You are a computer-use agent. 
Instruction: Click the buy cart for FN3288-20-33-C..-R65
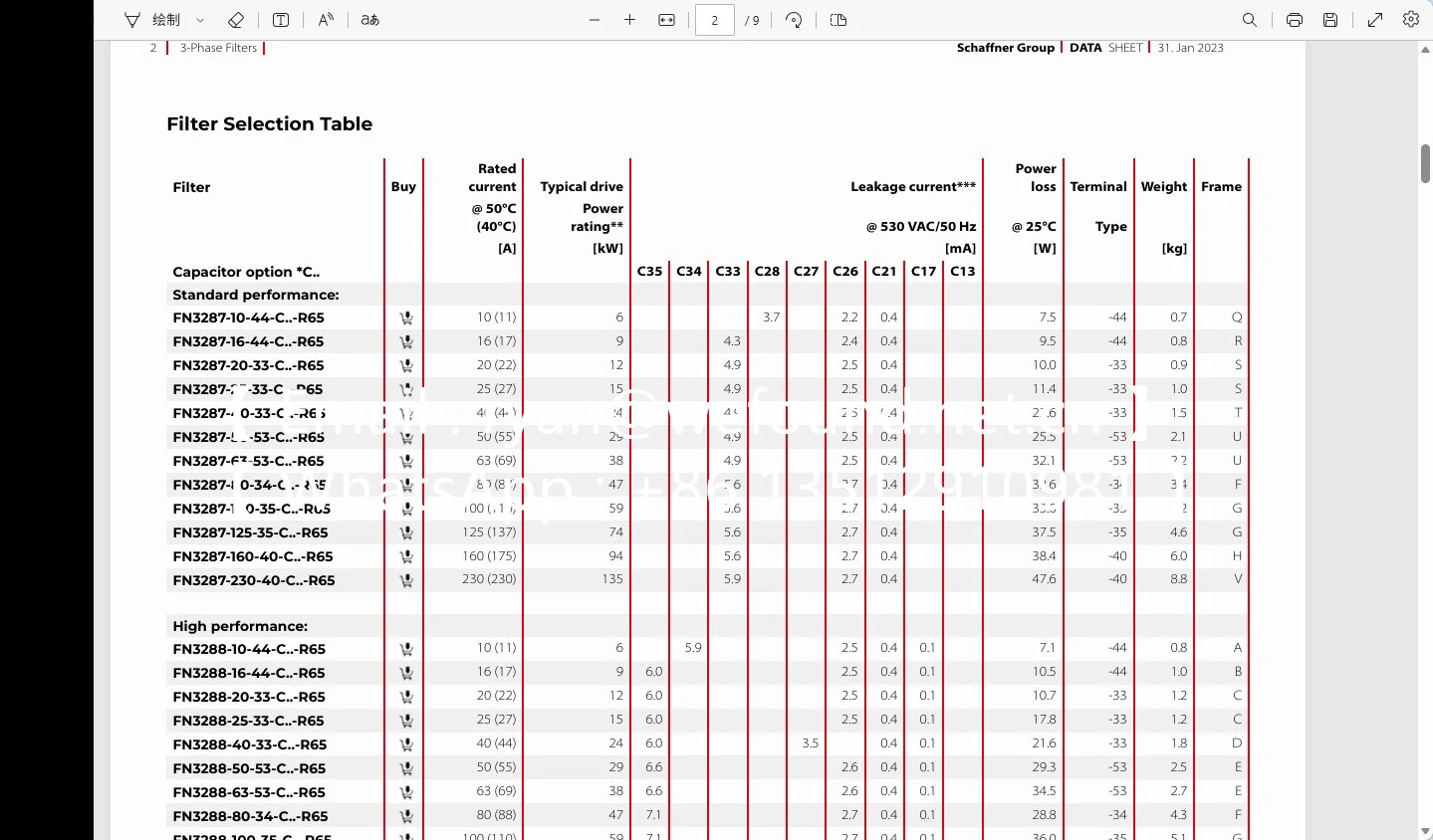406,697
